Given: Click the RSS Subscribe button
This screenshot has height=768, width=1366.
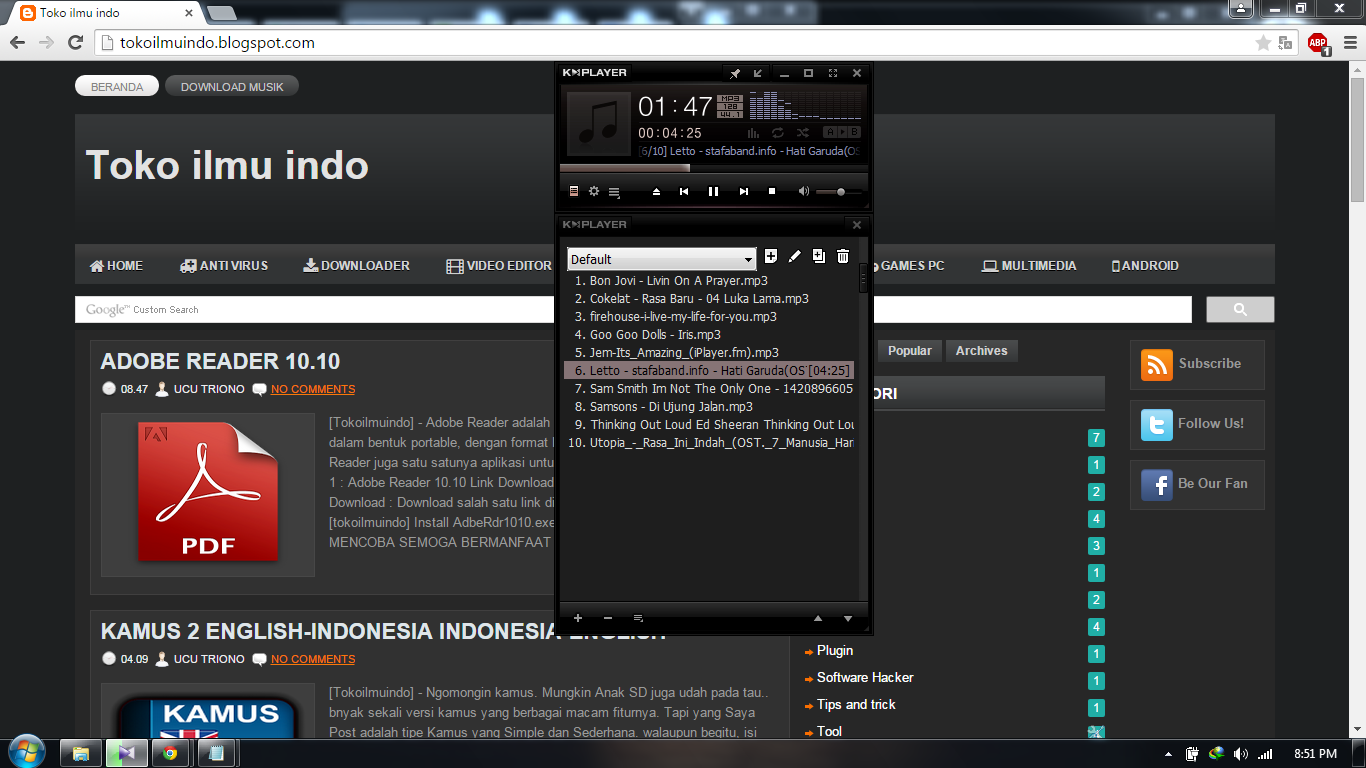Looking at the screenshot, I should [x=1197, y=365].
